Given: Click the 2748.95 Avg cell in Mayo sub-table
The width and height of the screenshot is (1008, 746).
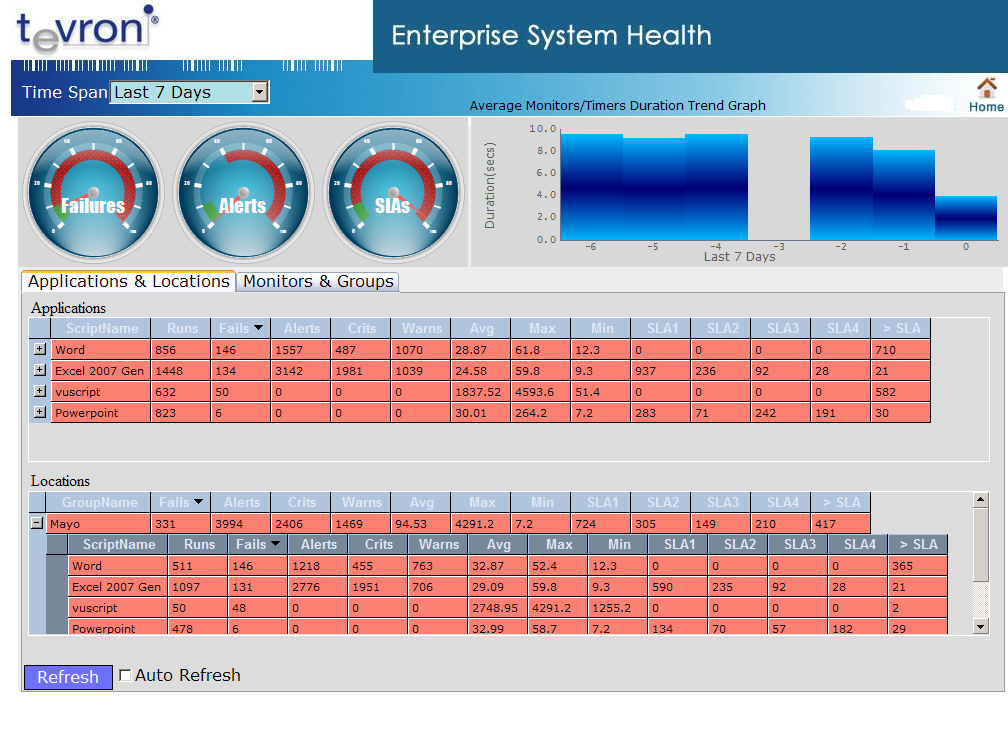Looking at the screenshot, I should pos(498,608).
